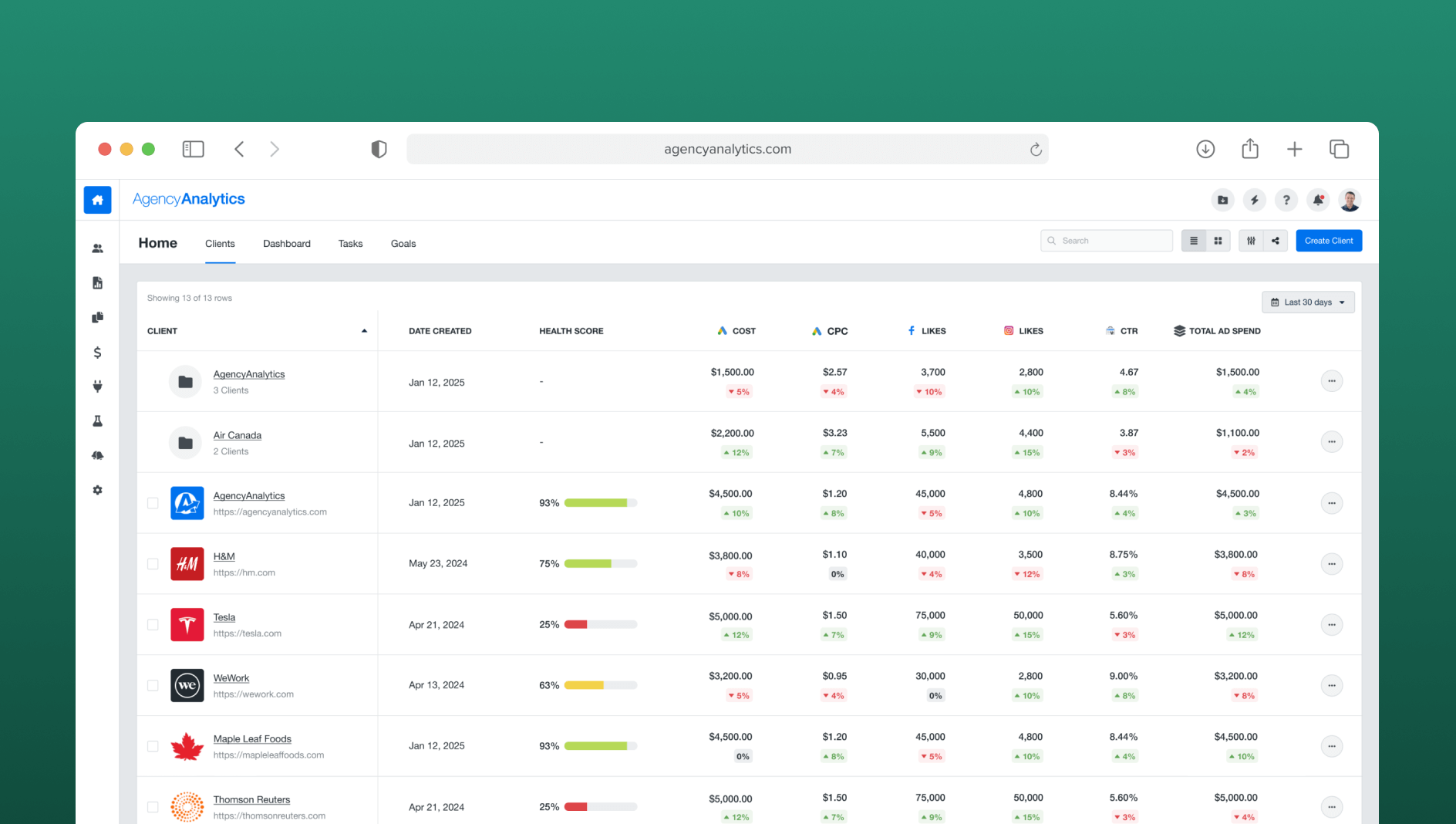Screen dimensions: 1456x824
Task: Select the Thomson Reuters checkbox
Action: point(153,807)
